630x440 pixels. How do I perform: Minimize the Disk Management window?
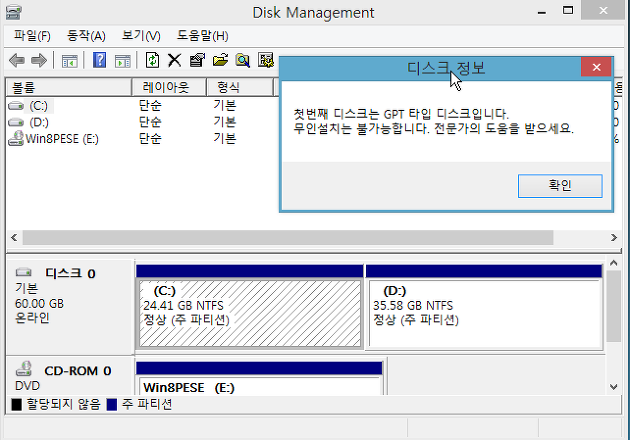[542, 12]
